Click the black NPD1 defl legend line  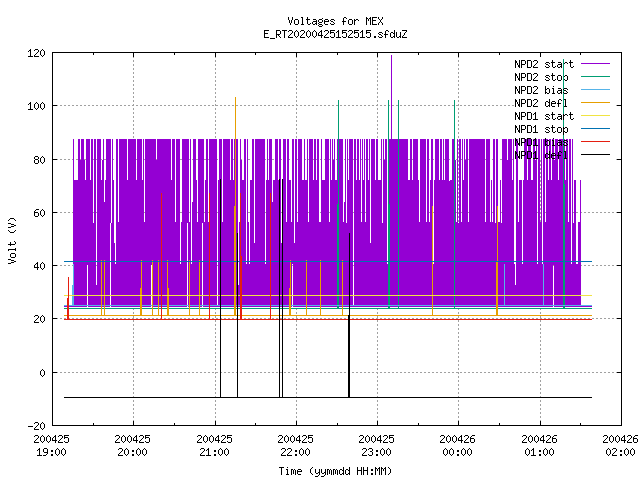595,155
